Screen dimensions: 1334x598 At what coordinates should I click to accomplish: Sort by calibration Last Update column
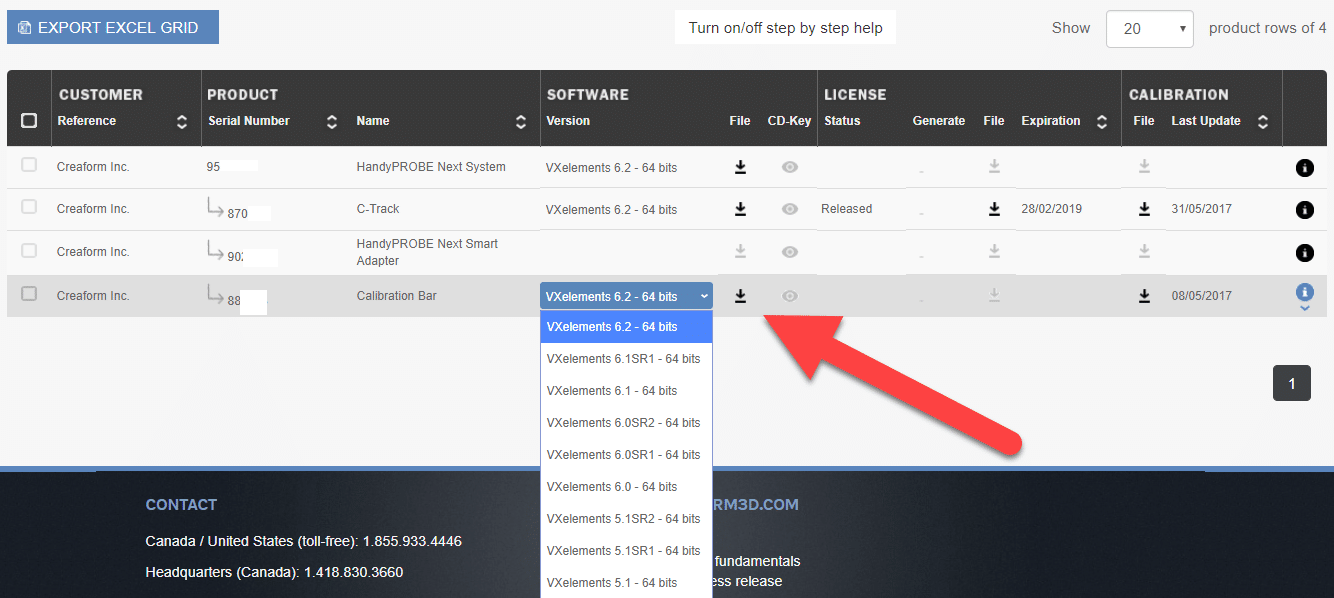(x=1263, y=122)
